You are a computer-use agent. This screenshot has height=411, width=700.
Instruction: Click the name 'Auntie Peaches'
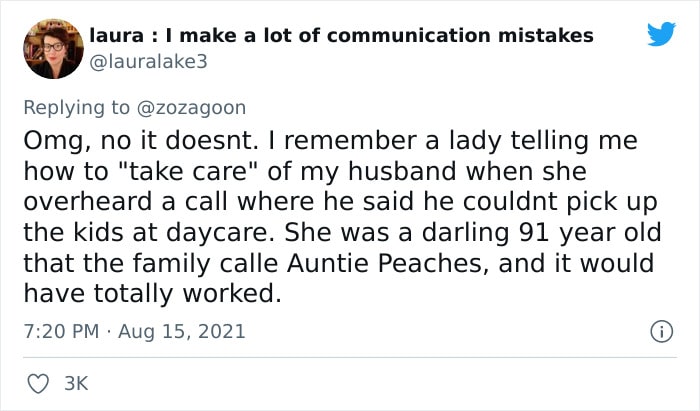tap(385, 263)
